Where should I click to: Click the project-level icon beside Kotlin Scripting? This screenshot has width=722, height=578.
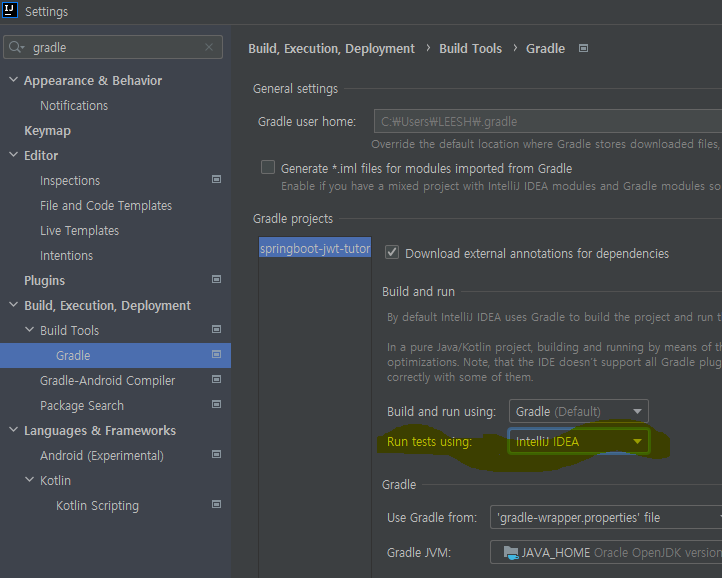point(216,504)
